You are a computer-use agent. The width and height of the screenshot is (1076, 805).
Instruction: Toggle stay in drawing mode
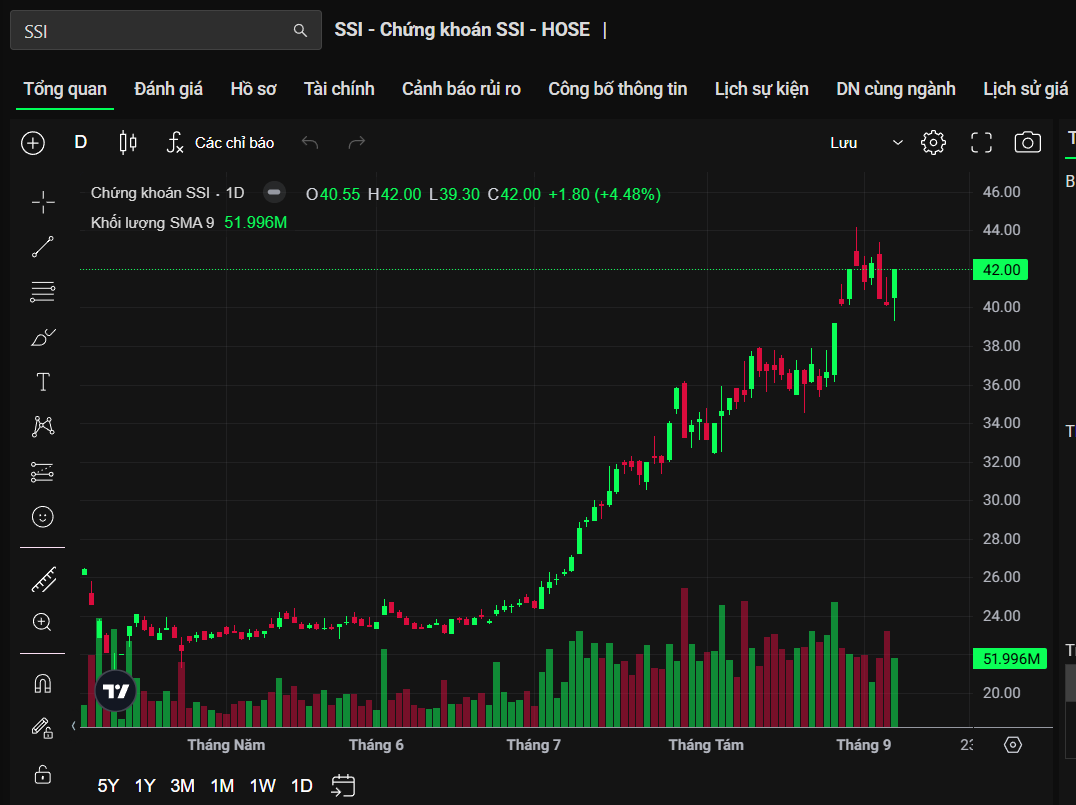(43, 728)
